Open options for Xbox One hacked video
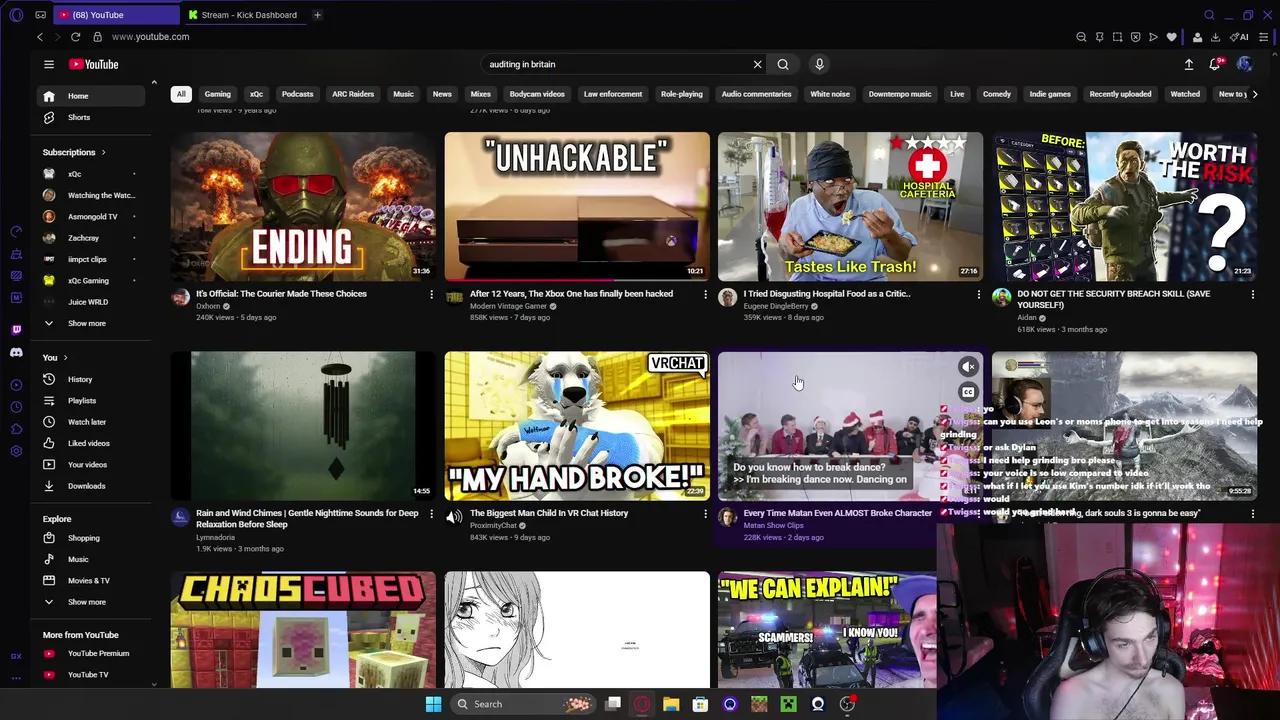 [x=705, y=294]
